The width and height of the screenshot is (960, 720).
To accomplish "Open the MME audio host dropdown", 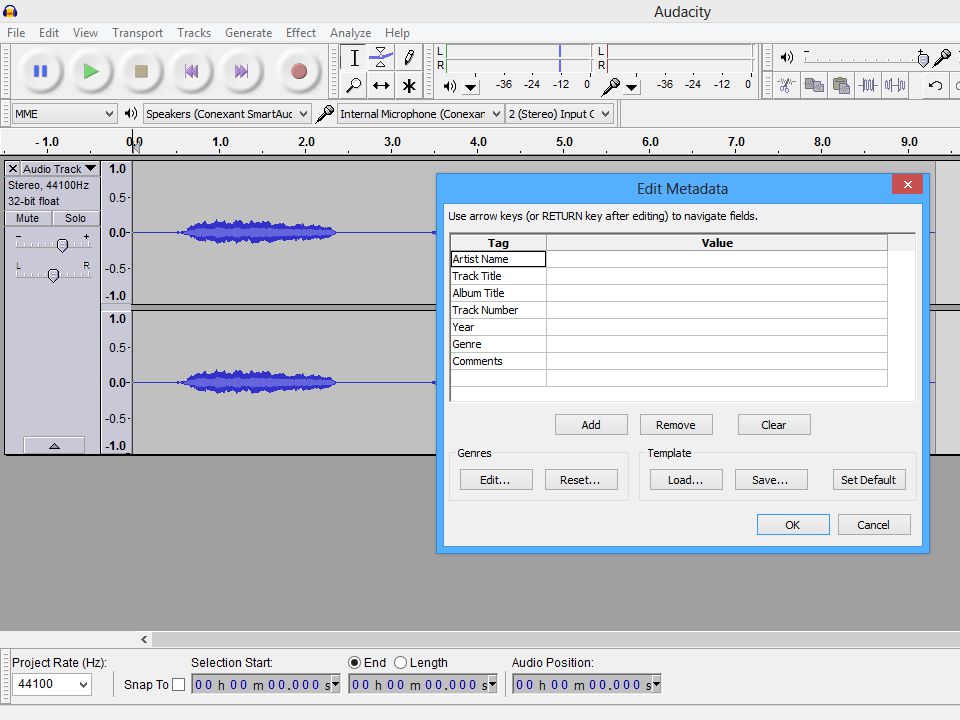I will coord(64,114).
